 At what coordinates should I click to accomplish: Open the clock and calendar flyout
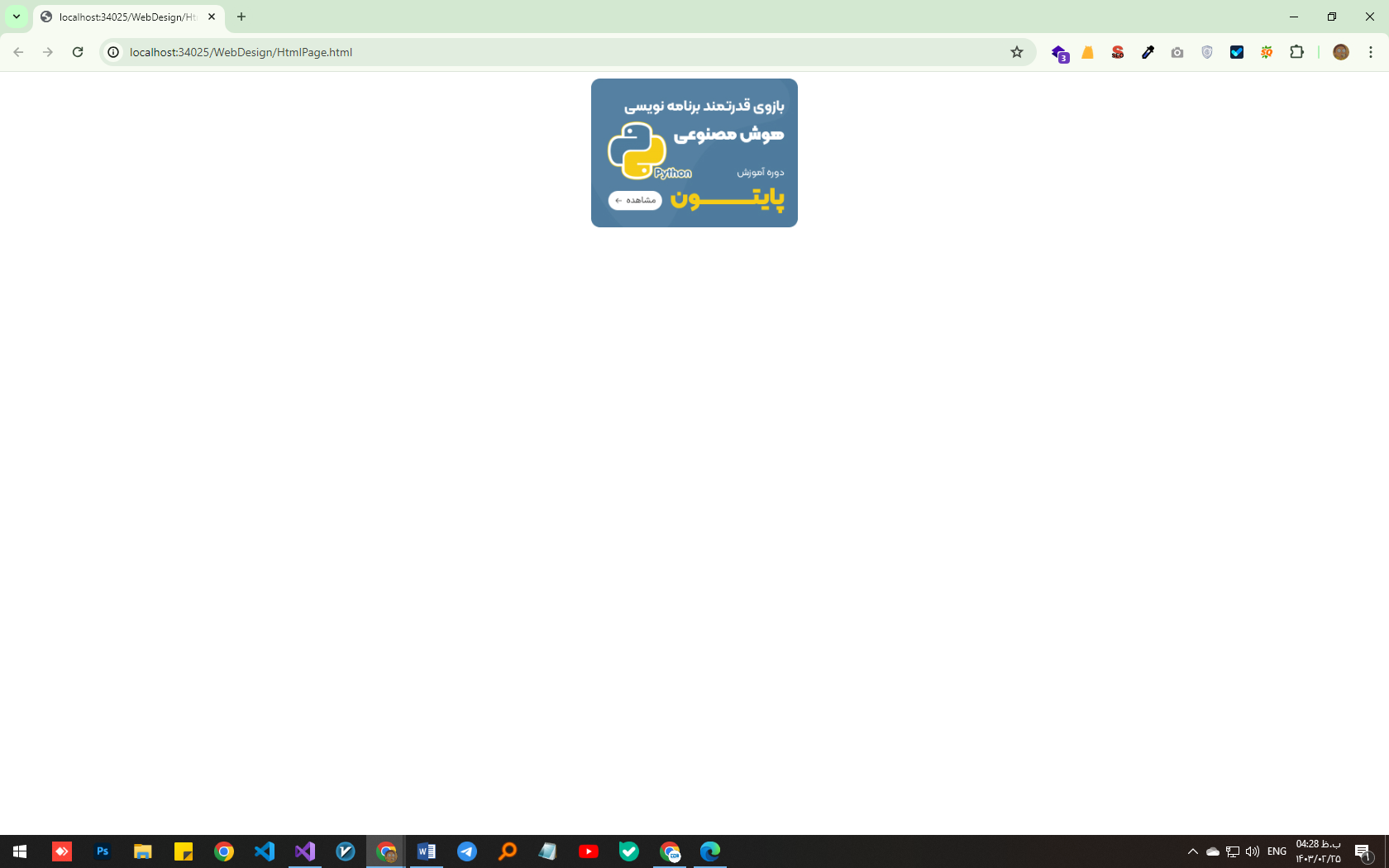pyautogui.click(x=1319, y=851)
